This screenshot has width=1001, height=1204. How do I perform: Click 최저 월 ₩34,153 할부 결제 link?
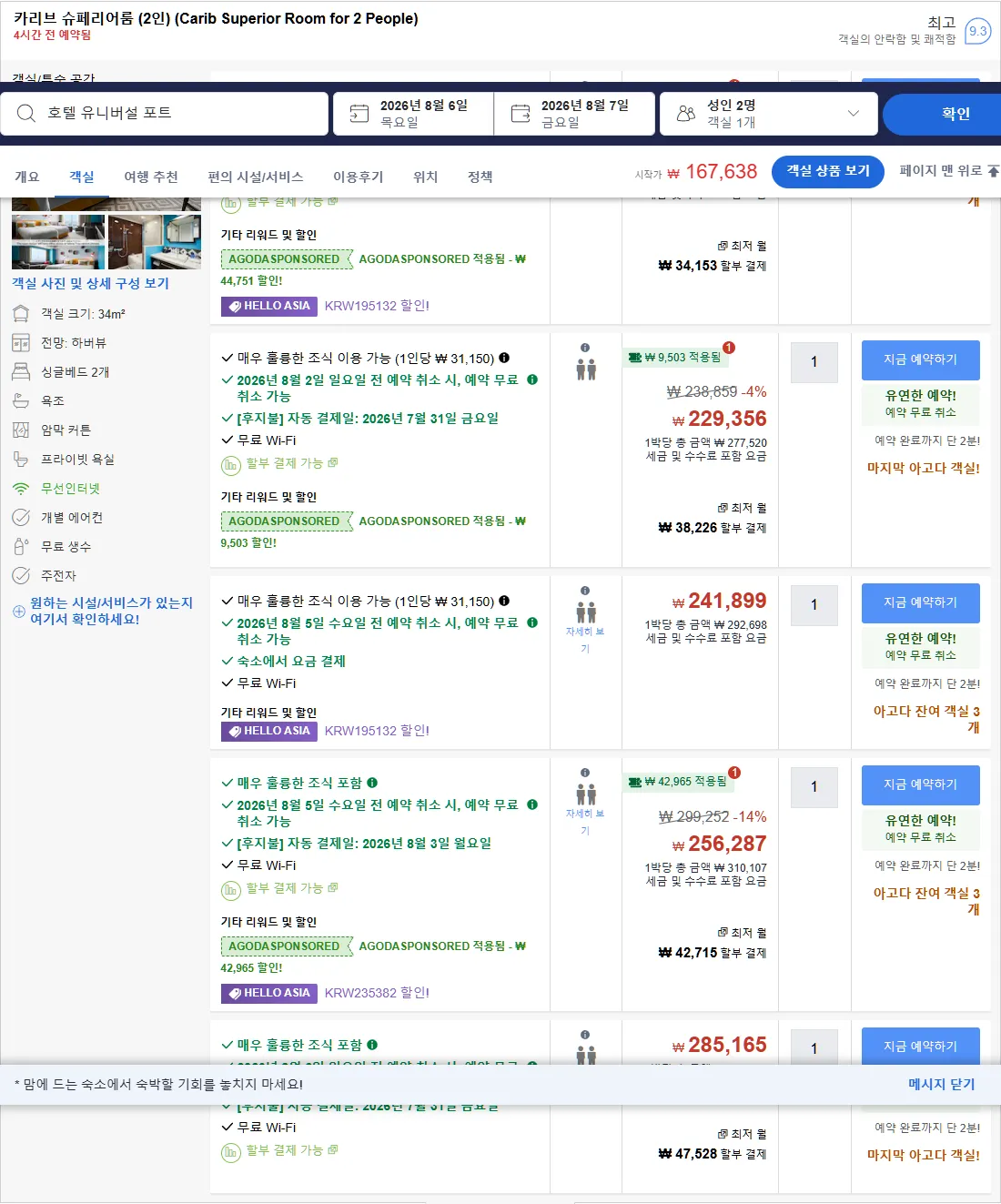coord(713,257)
